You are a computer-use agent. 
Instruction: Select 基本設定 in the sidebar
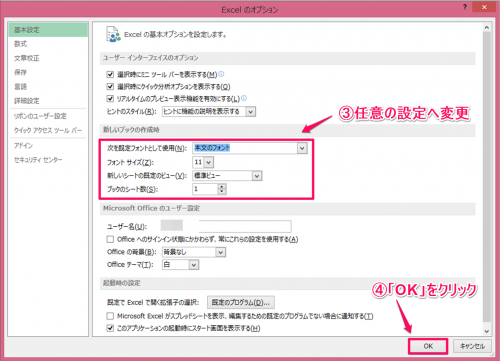(x=48, y=30)
